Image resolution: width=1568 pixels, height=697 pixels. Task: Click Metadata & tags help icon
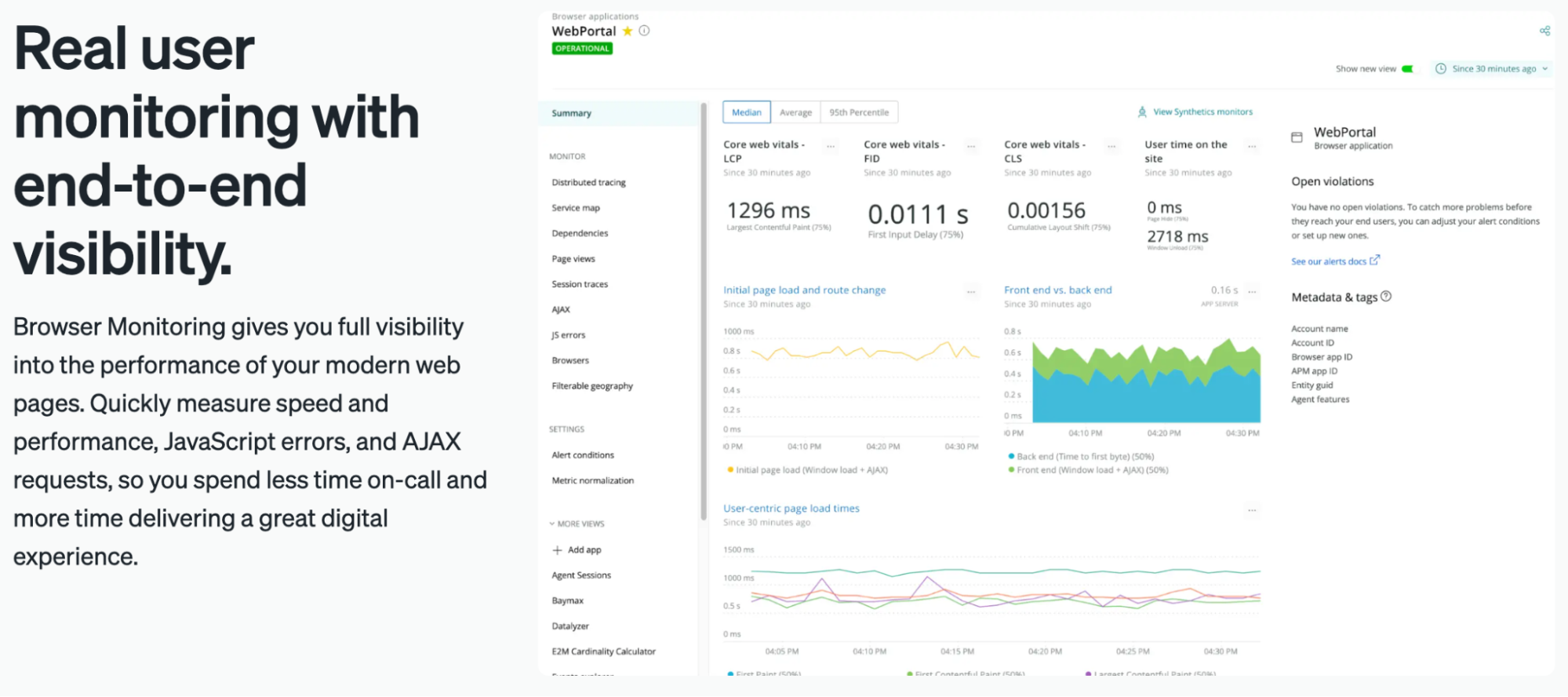point(1386,297)
